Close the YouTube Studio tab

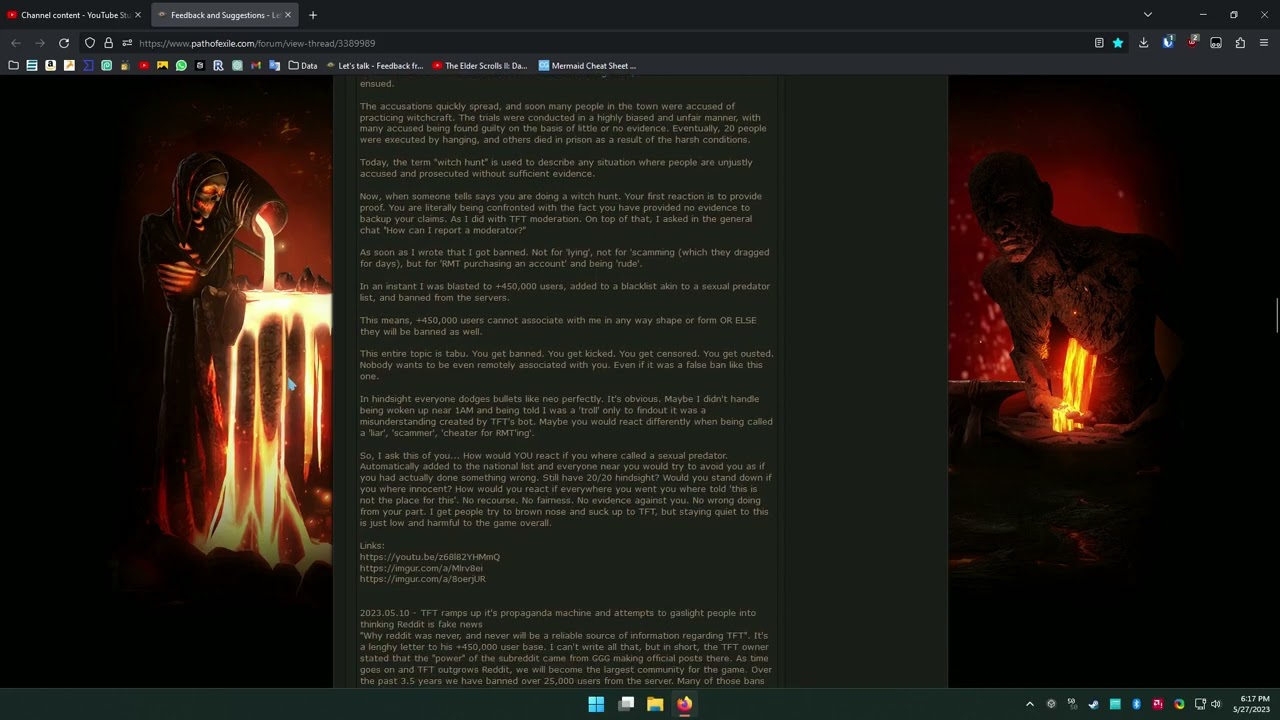pyautogui.click(x=138, y=15)
